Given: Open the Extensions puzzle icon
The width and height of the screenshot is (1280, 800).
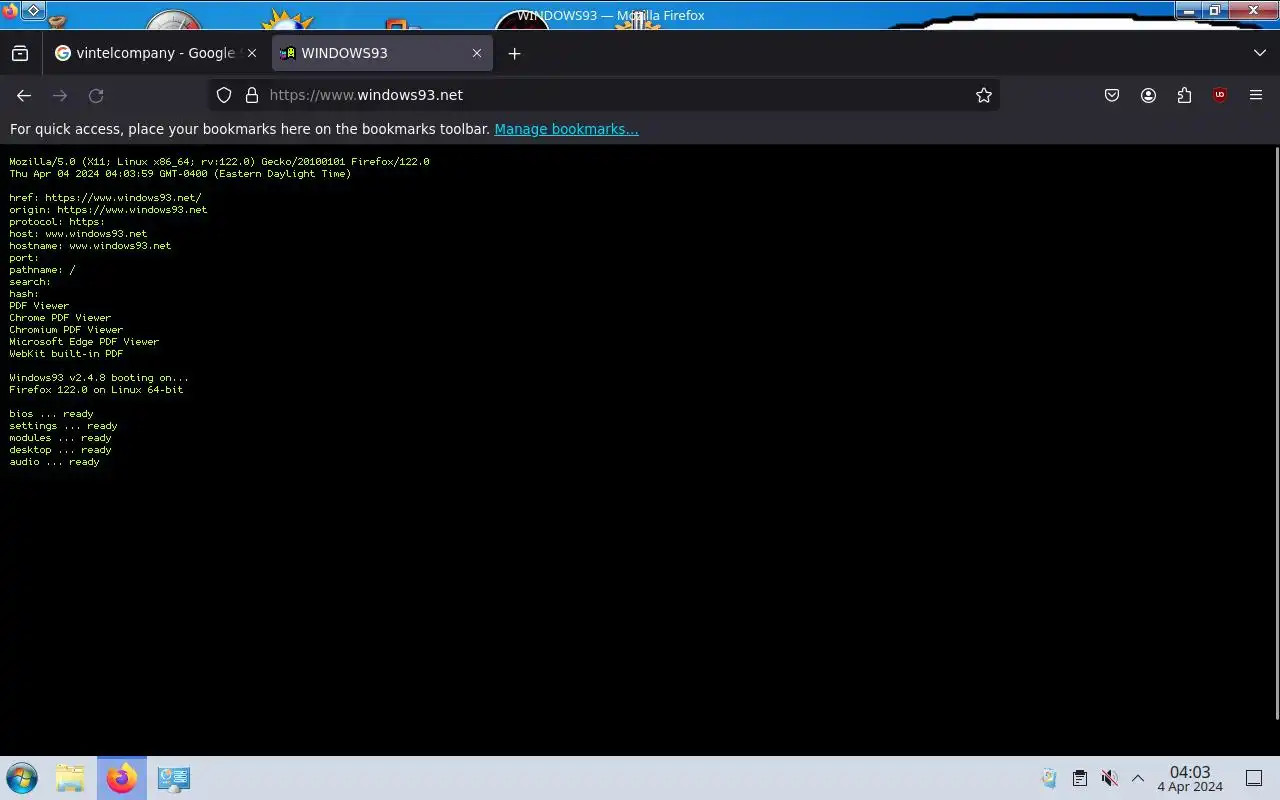Looking at the screenshot, I should (x=1184, y=95).
